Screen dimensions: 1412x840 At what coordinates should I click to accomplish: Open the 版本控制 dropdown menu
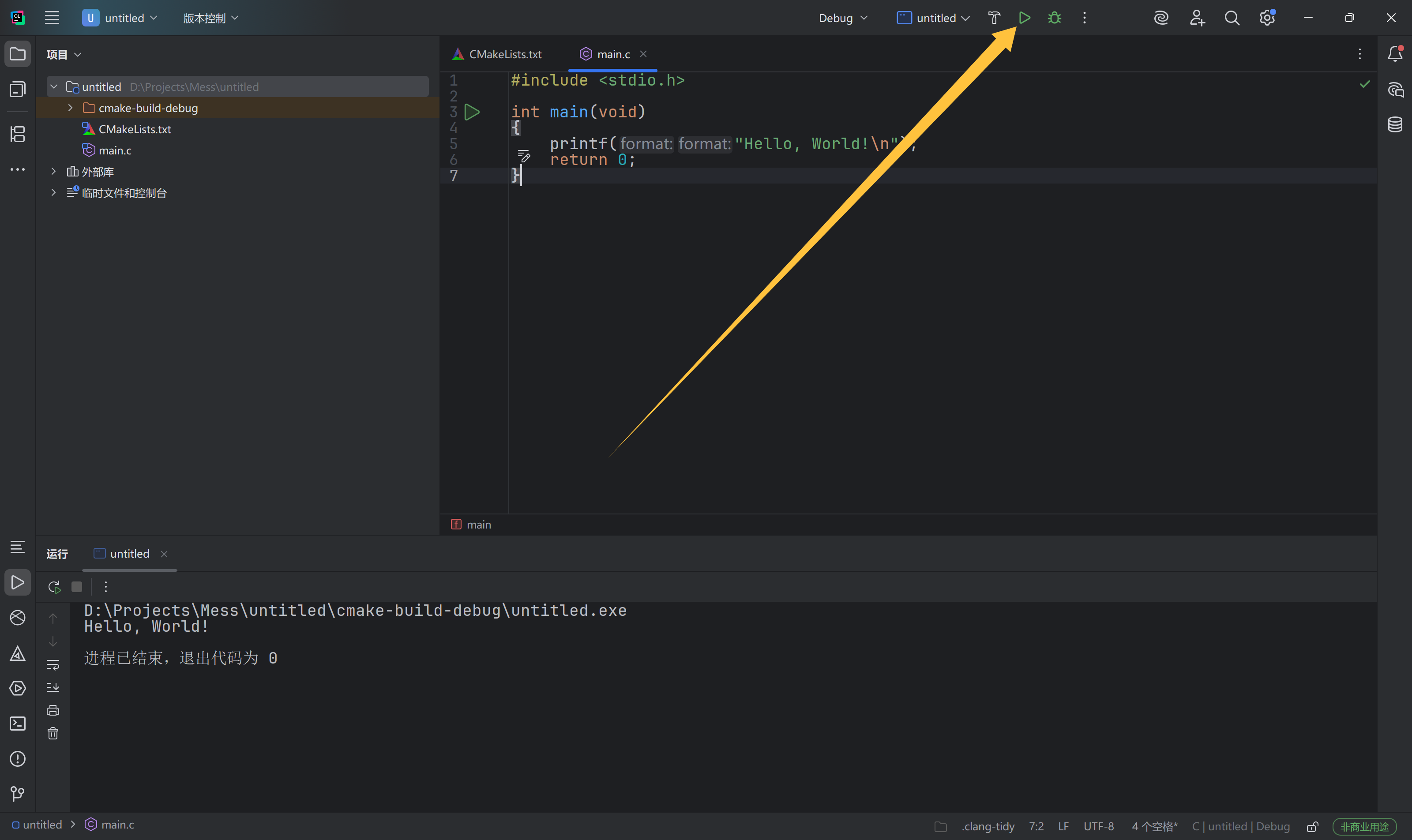click(x=210, y=18)
